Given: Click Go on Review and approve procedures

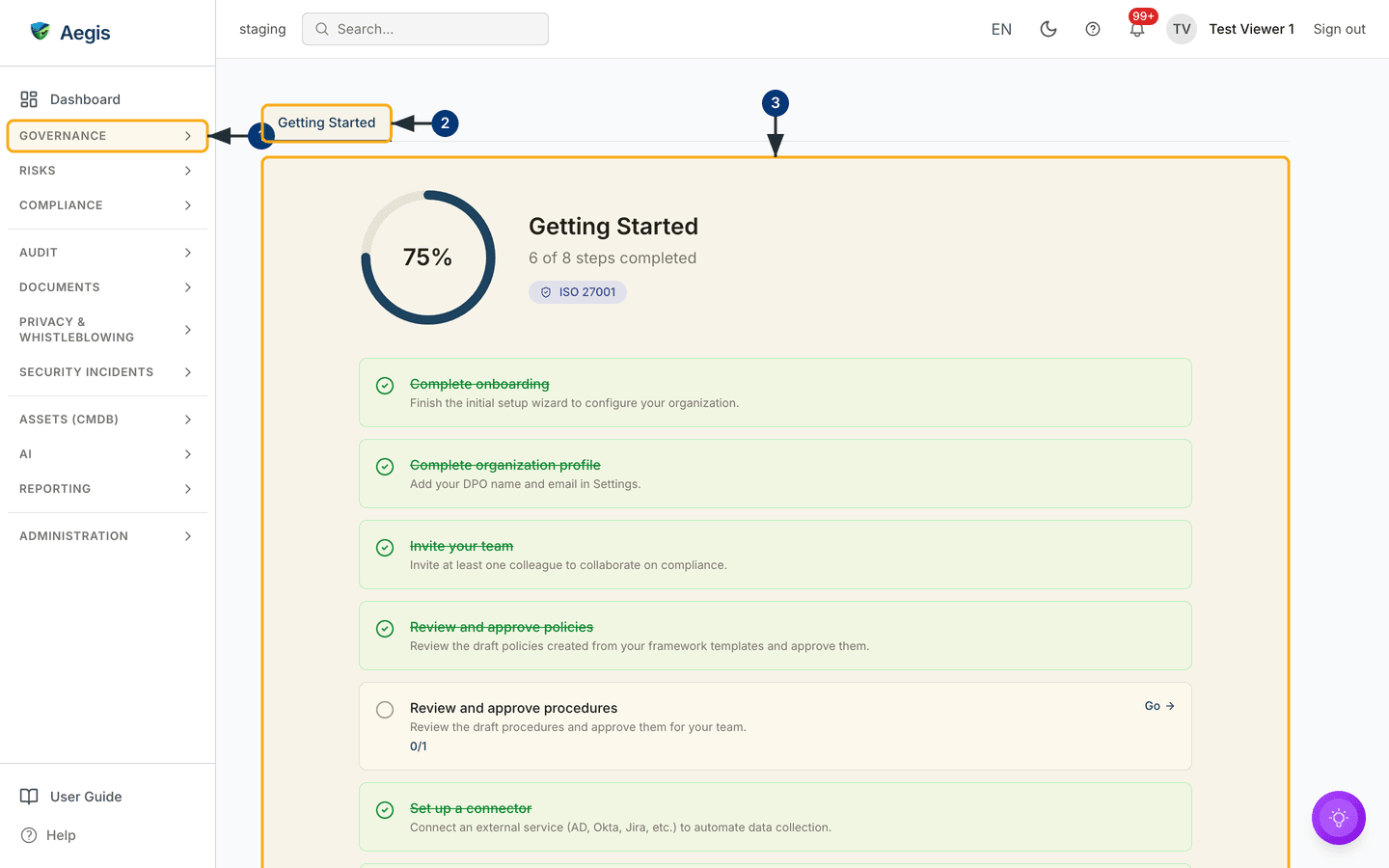Looking at the screenshot, I should pyautogui.click(x=1159, y=706).
